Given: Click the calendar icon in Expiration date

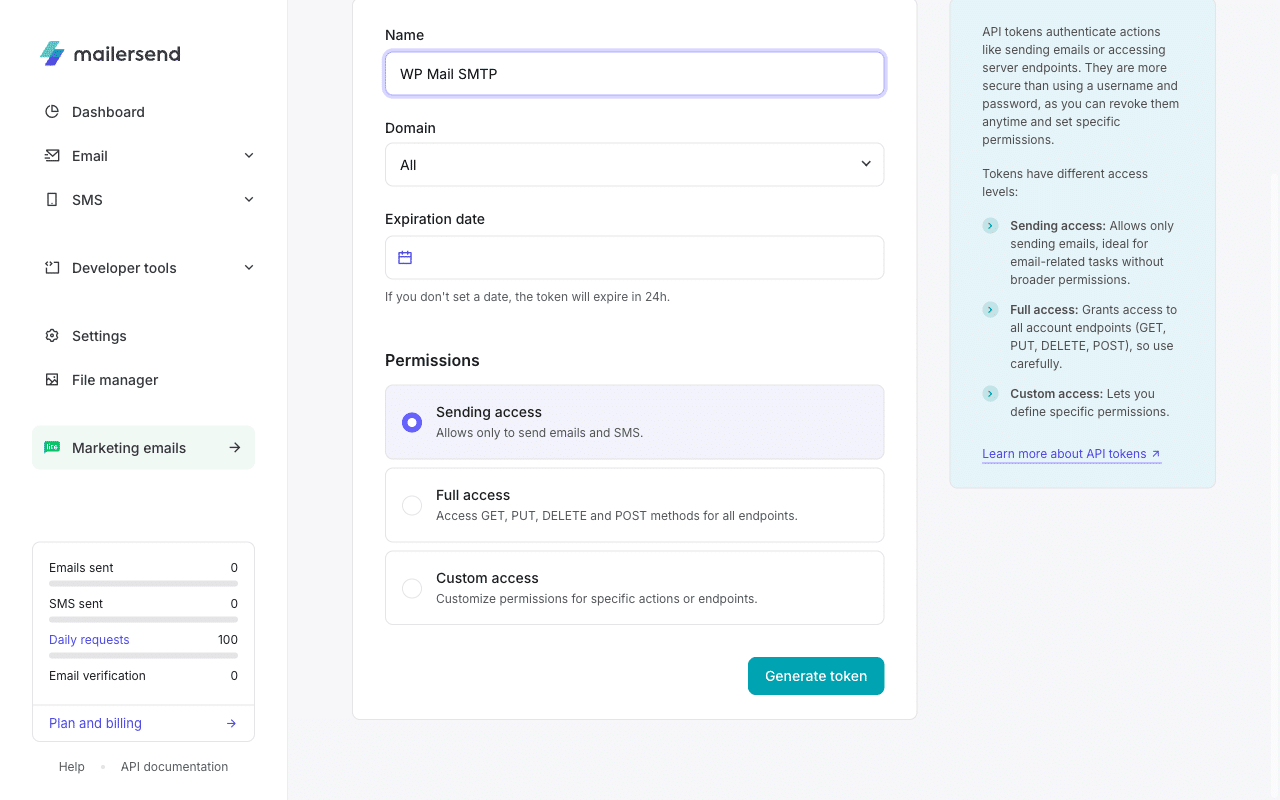Looking at the screenshot, I should [x=404, y=257].
